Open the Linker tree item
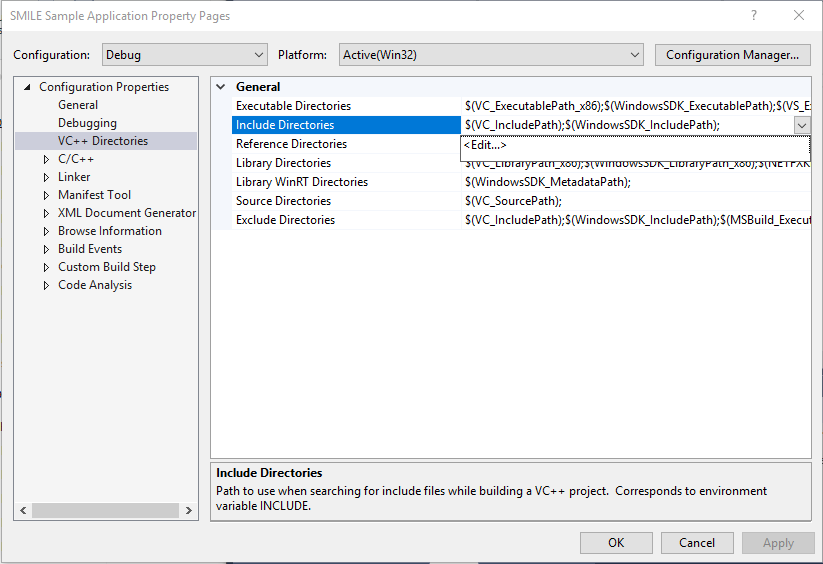 (74, 177)
